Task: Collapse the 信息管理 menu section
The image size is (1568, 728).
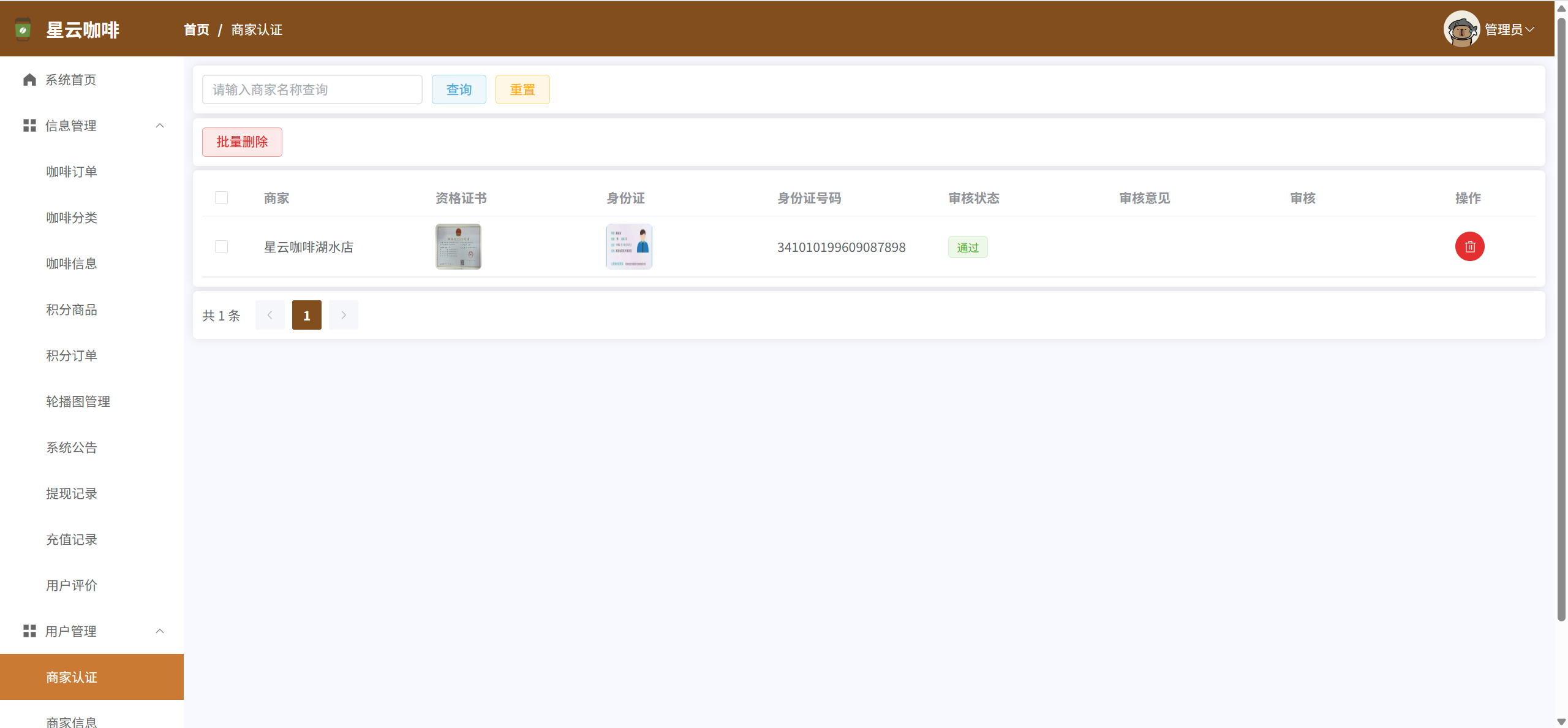Action: coord(160,126)
